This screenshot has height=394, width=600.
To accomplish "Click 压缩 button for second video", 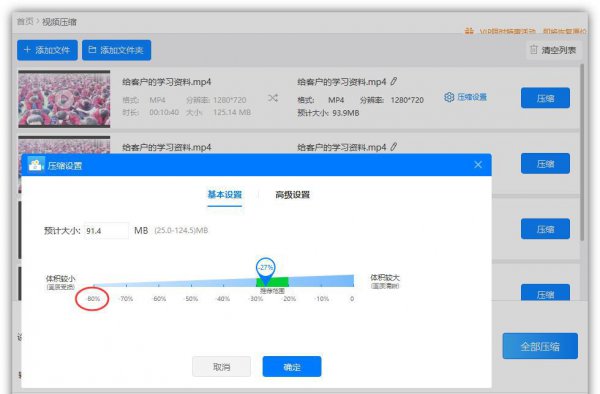I will tap(545, 164).
